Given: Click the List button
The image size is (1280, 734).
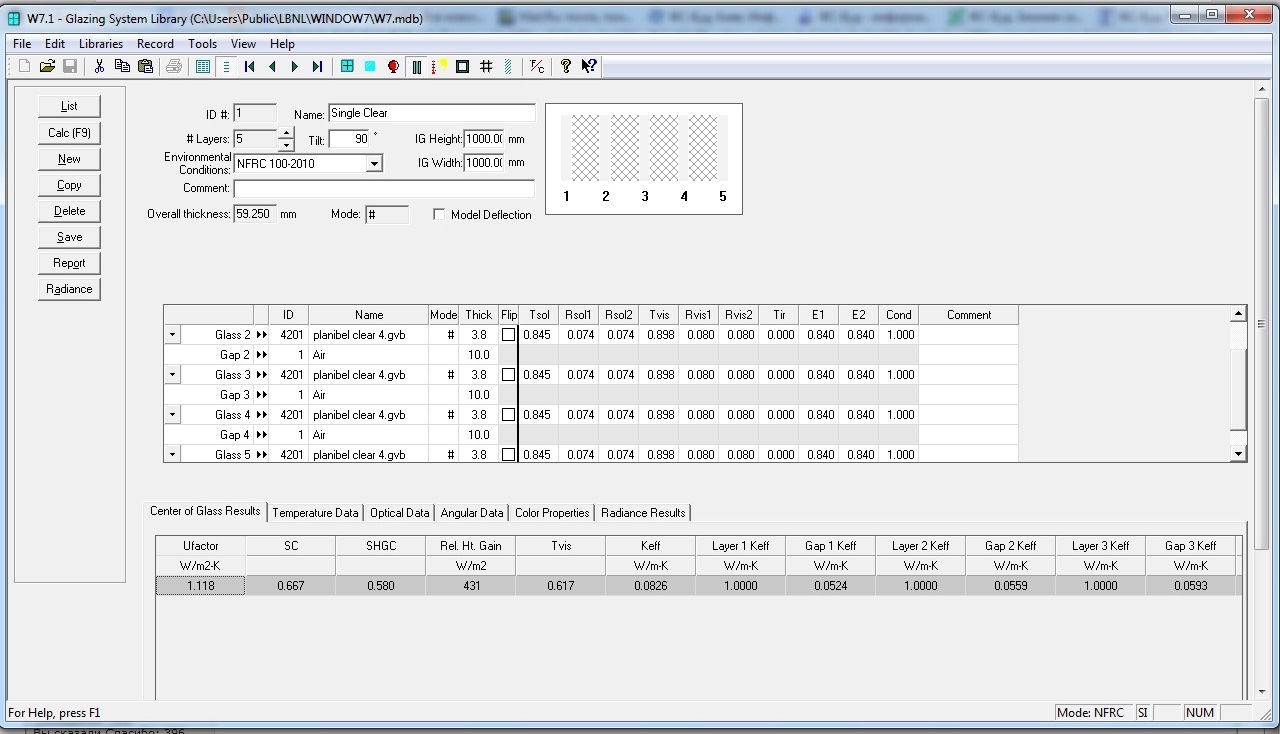Looking at the screenshot, I should (69, 106).
